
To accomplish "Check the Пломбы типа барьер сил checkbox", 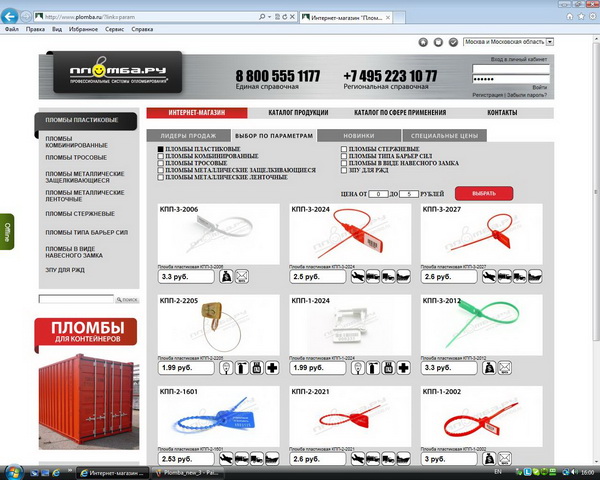I will (344, 156).
